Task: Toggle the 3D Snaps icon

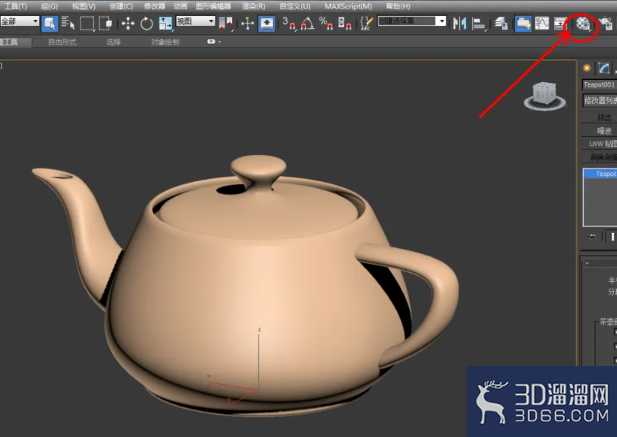Action: coord(289,24)
